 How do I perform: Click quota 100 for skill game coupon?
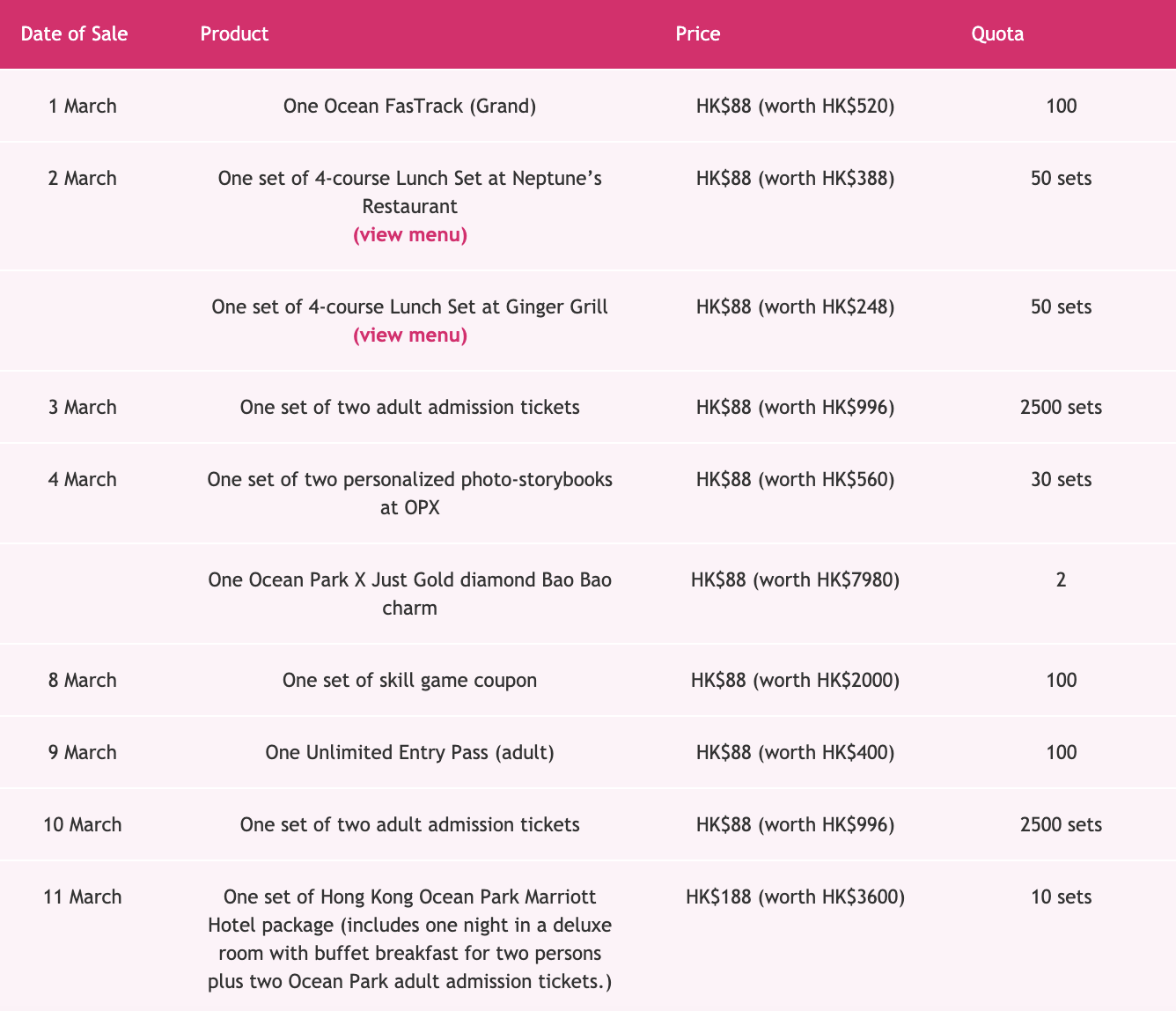(1062, 680)
